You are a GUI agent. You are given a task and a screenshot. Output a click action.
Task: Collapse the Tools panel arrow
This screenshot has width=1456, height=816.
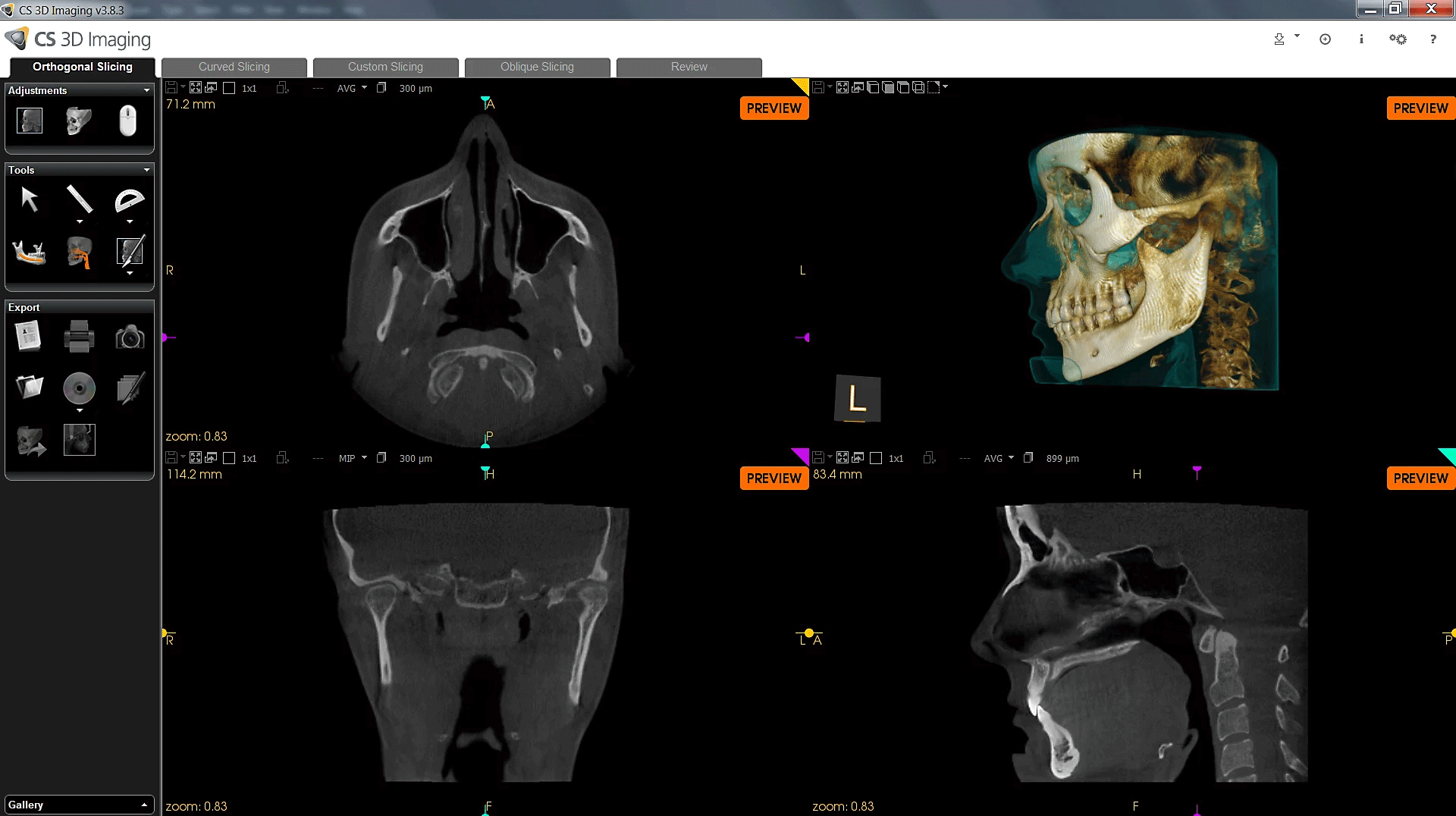pos(146,170)
